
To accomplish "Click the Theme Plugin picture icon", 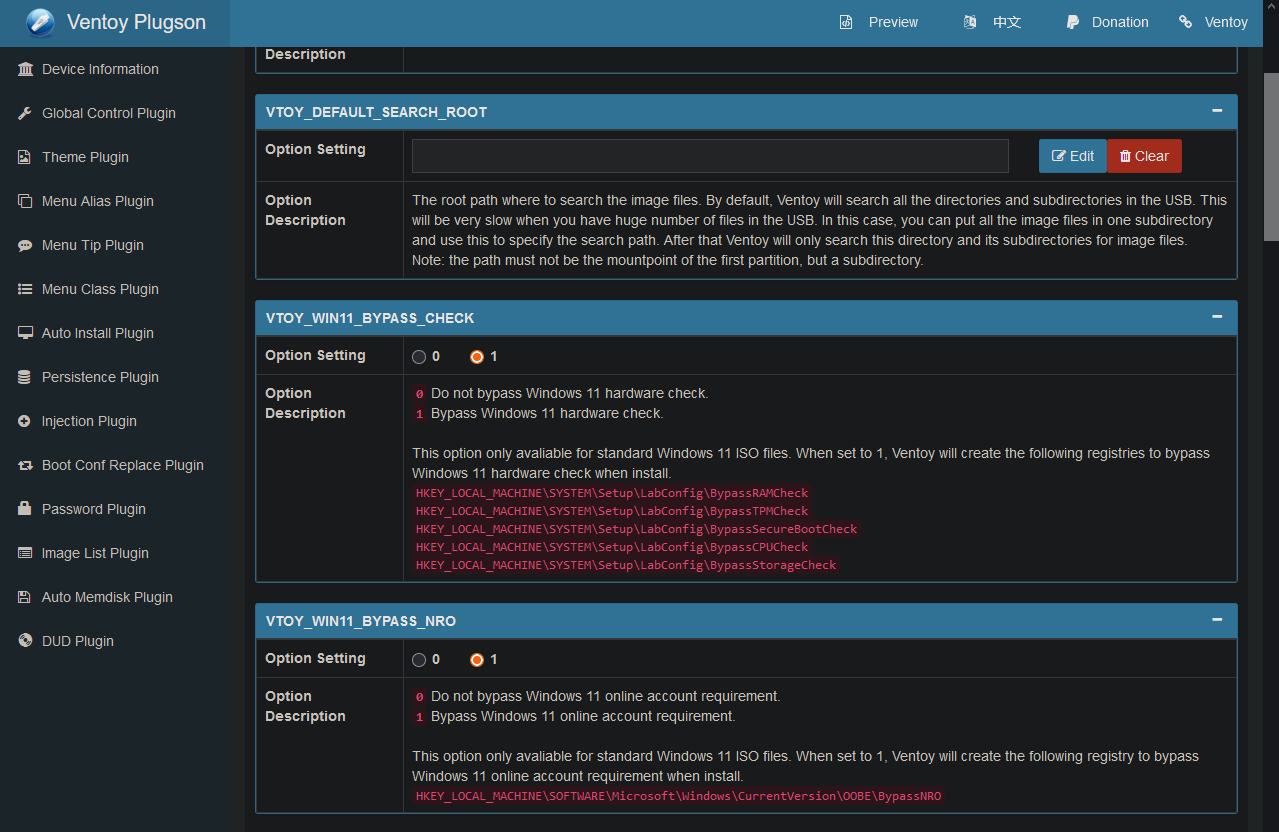I will click(25, 157).
